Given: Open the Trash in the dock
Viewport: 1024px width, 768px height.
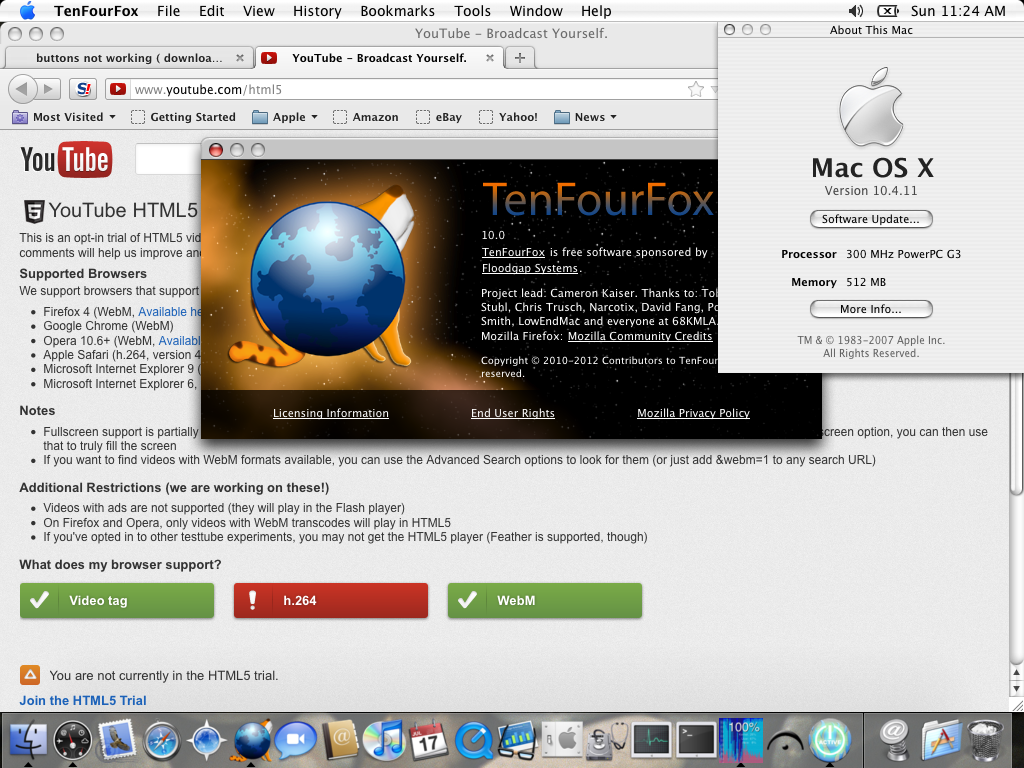Looking at the screenshot, I should tap(985, 740).
